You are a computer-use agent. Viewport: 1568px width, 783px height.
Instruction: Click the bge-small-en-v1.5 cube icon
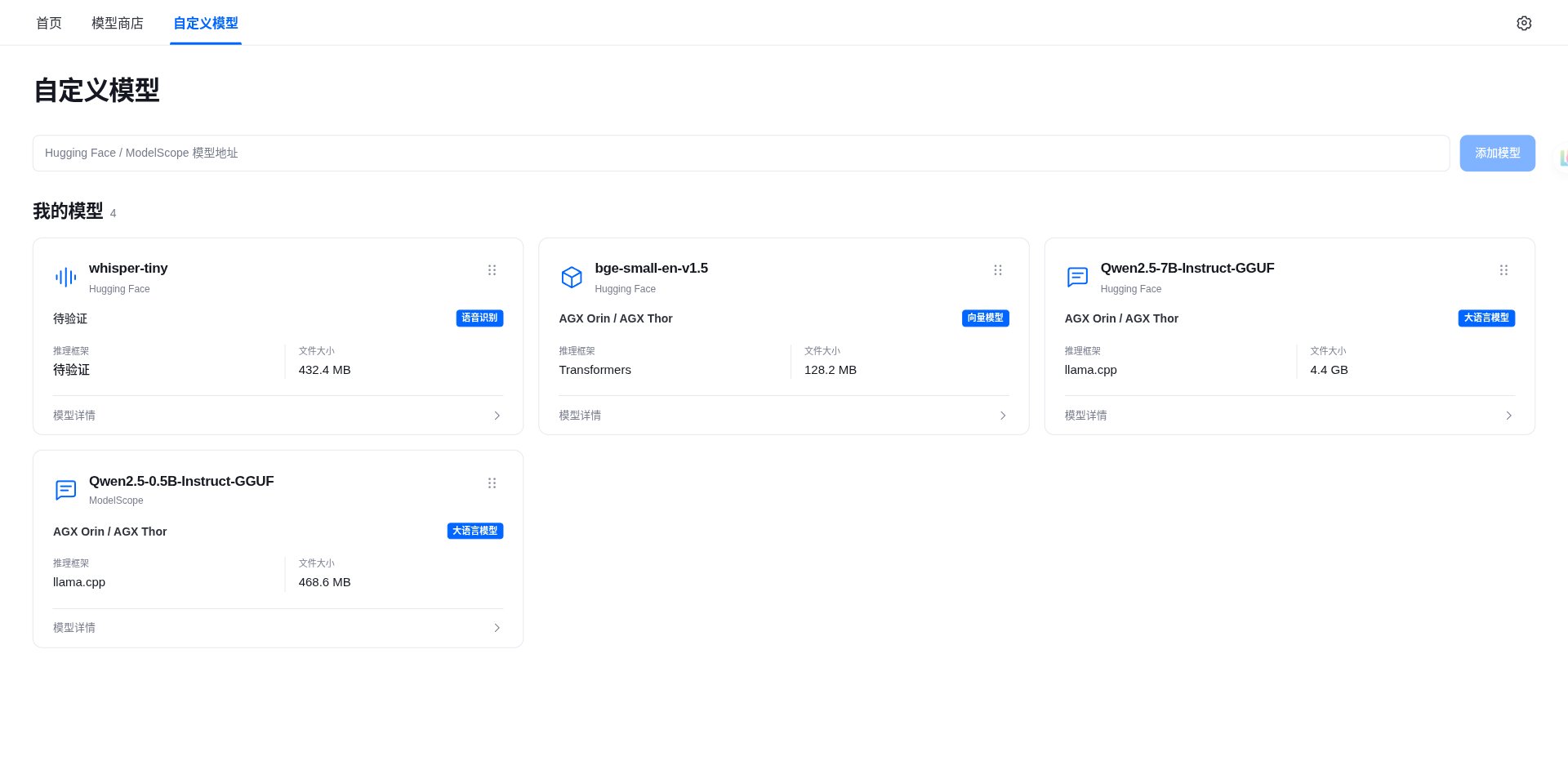click(x=572, y=278)
